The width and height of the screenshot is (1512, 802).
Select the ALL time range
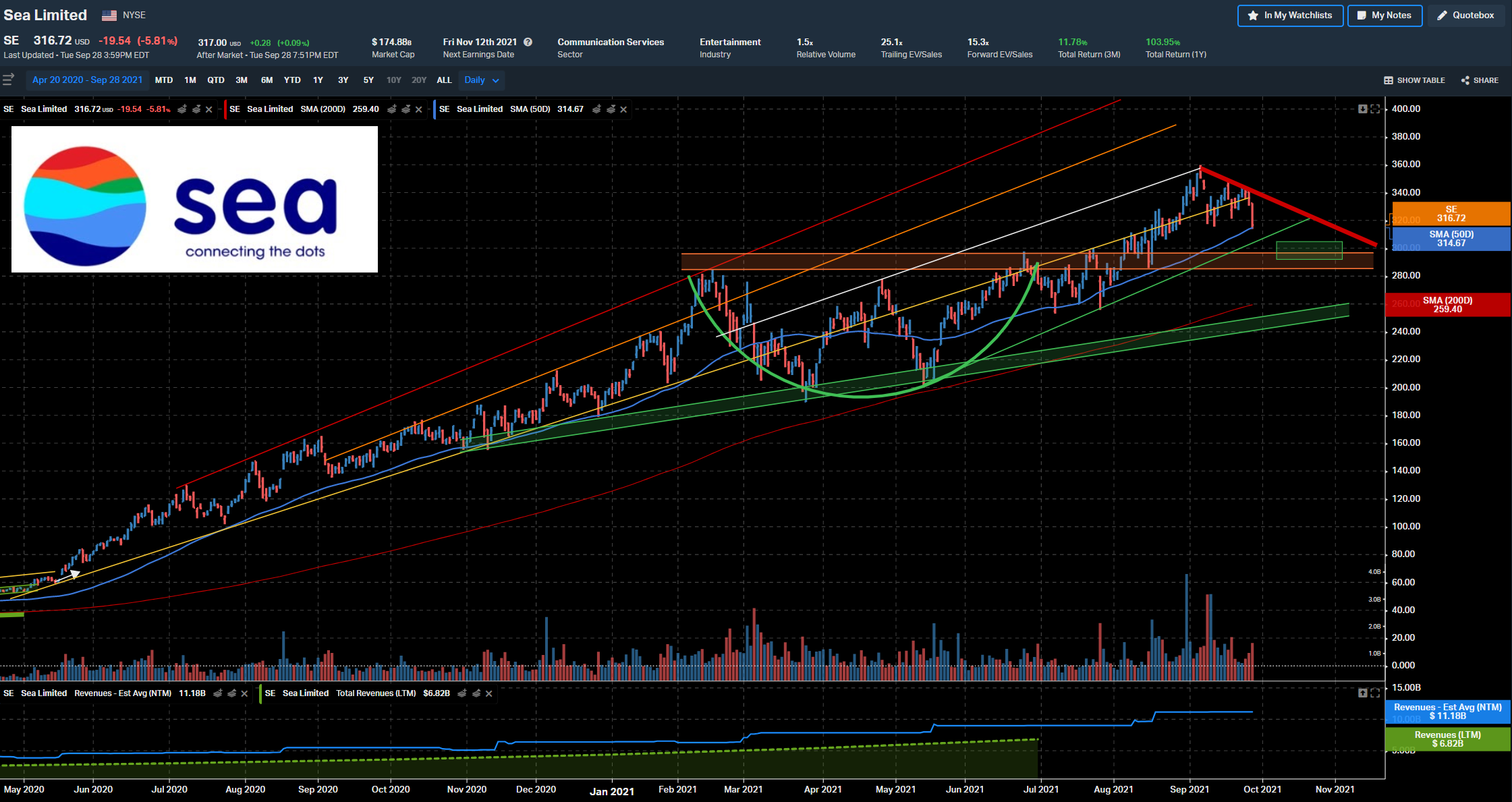(444, 80)
